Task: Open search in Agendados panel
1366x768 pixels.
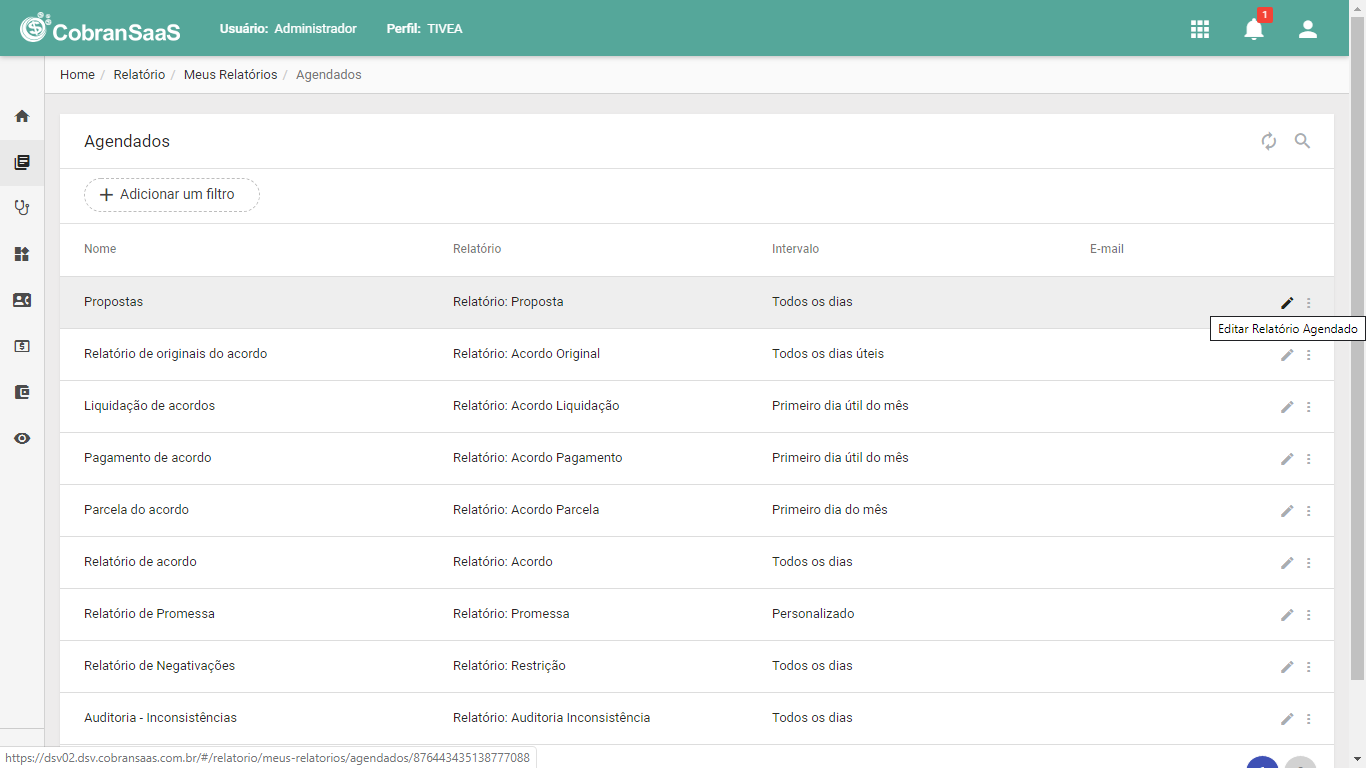Action: click(x=1302, y=141)
